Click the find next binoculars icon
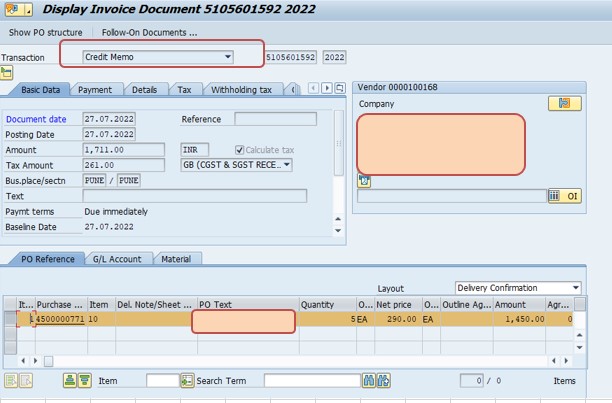This screenshot has height=403, width=612. pos(384,380)
